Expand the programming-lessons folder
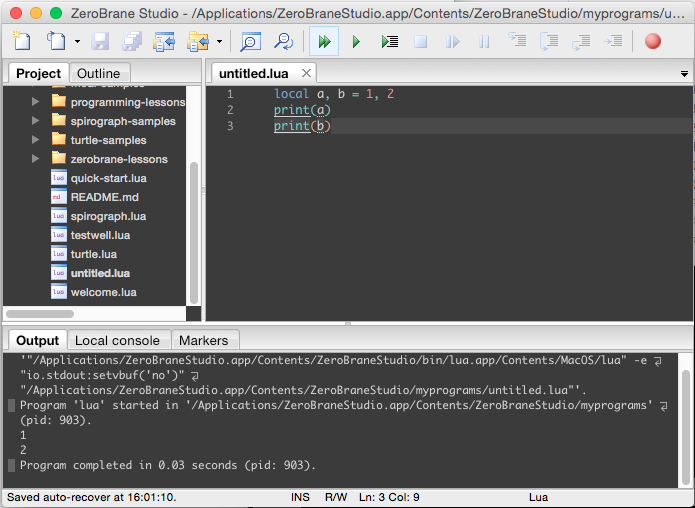The width and height of the screenshot is (695, 508). click(35, 102)
